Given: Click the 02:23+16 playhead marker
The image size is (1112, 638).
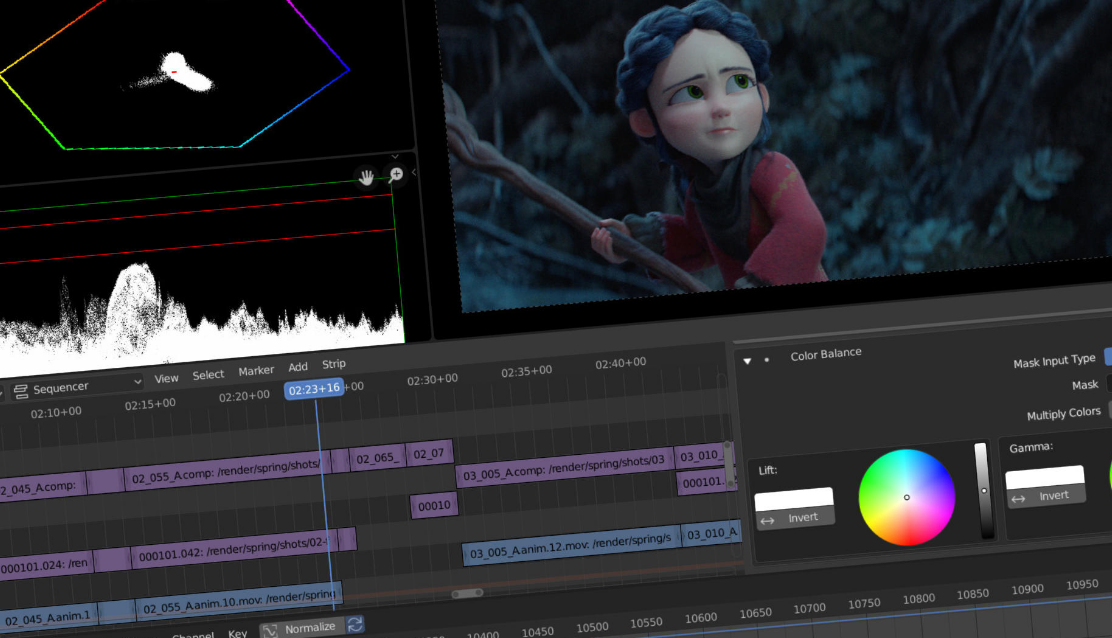Looking at the screenshot, I should [x=314, y=389].
